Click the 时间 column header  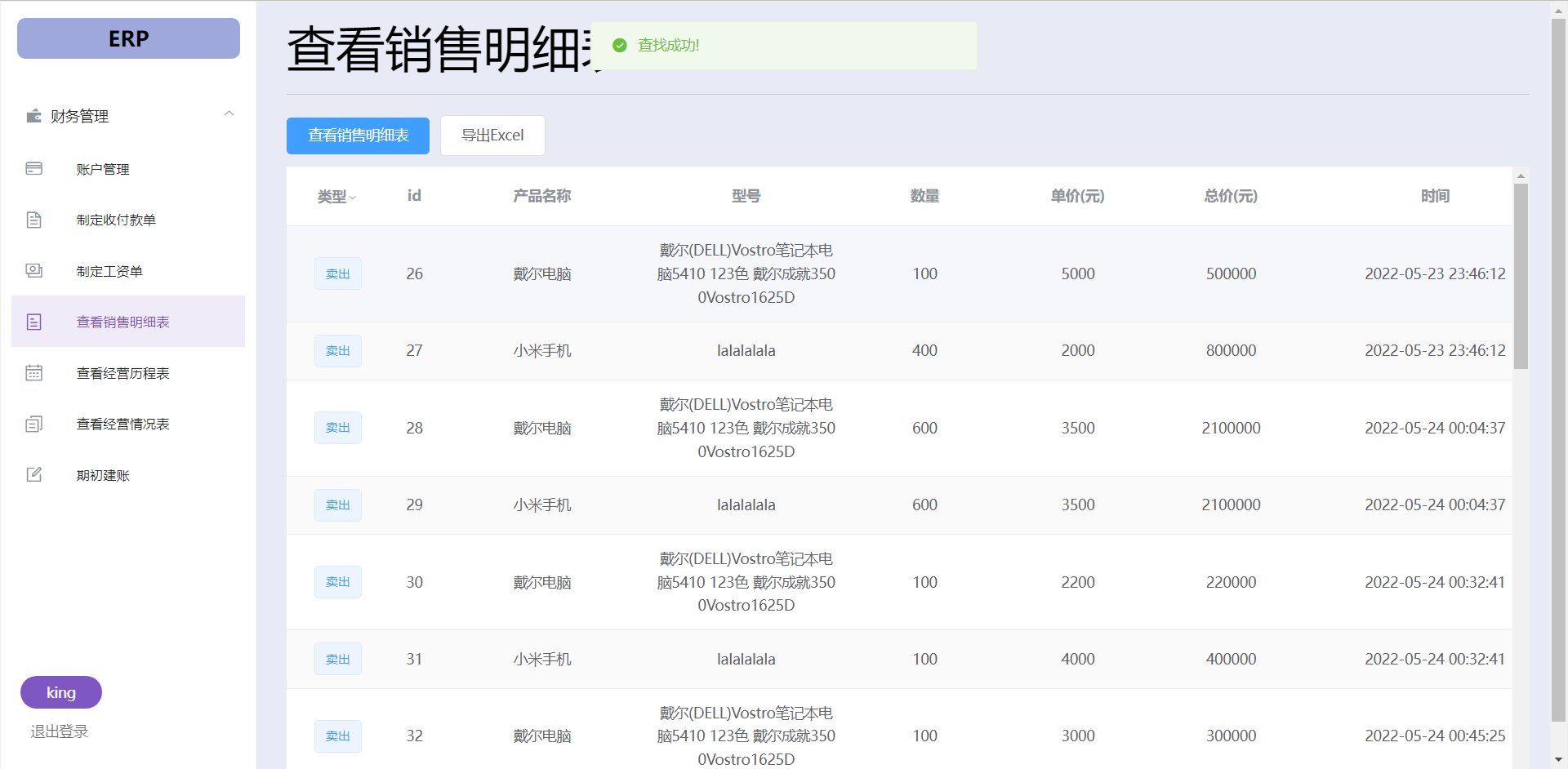pos(1435,196)
